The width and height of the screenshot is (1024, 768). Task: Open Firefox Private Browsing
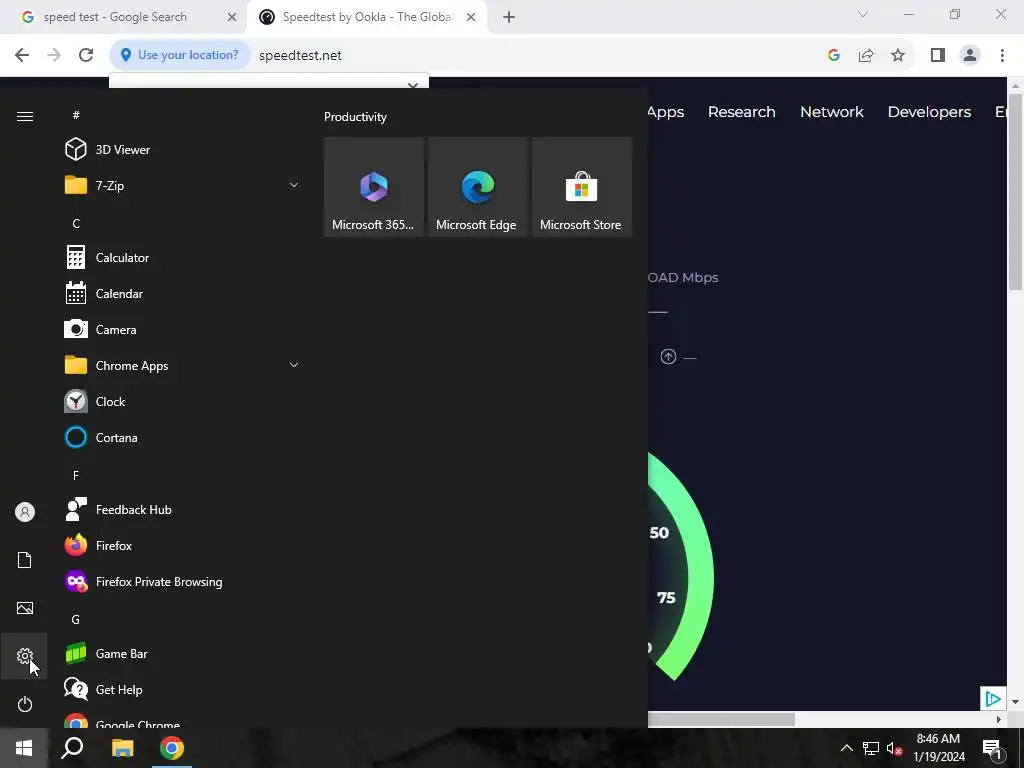(181, 581)
